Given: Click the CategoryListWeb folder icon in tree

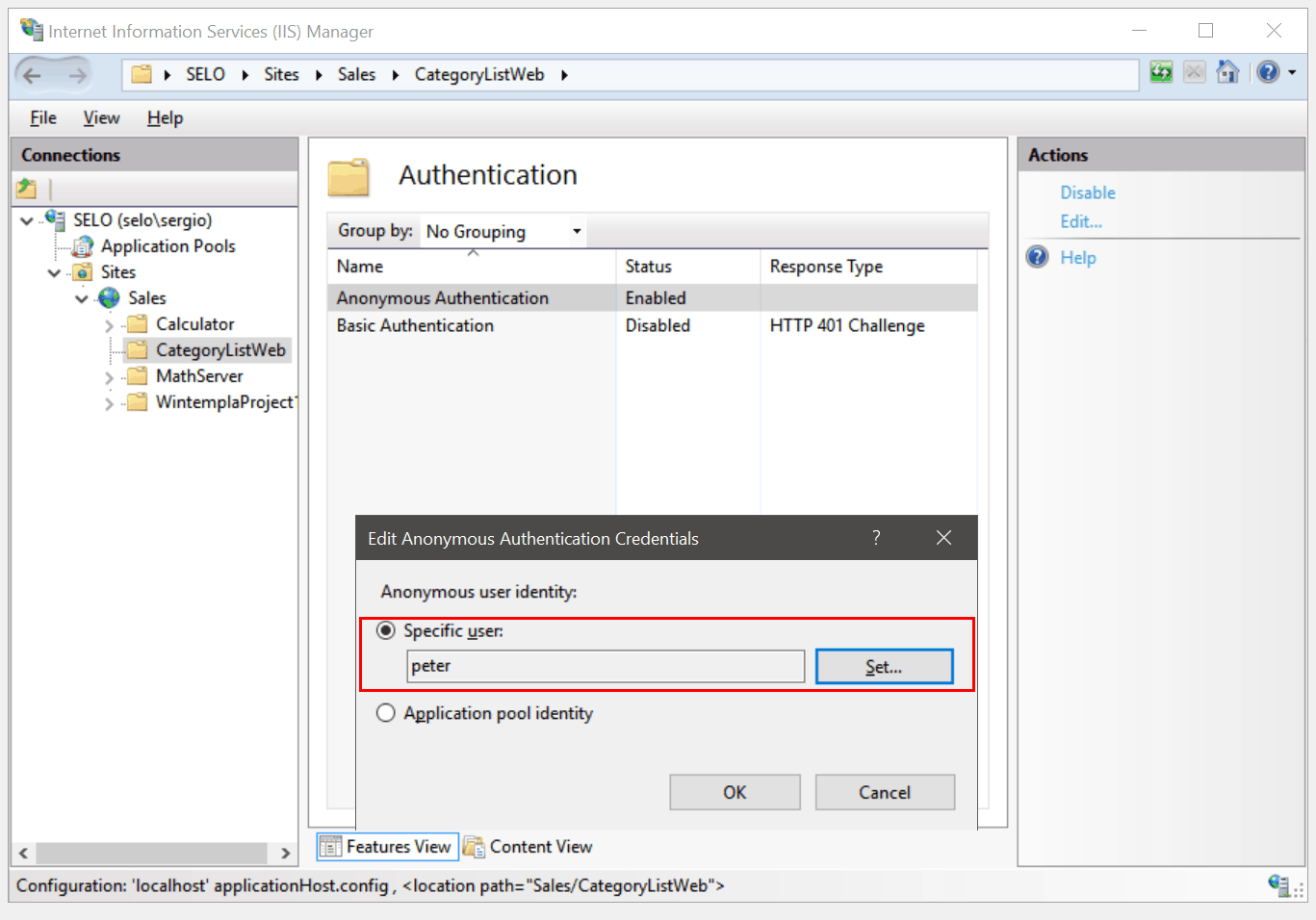Looking at the screenshot, I should pyautogui.click(x=138, y=349).
